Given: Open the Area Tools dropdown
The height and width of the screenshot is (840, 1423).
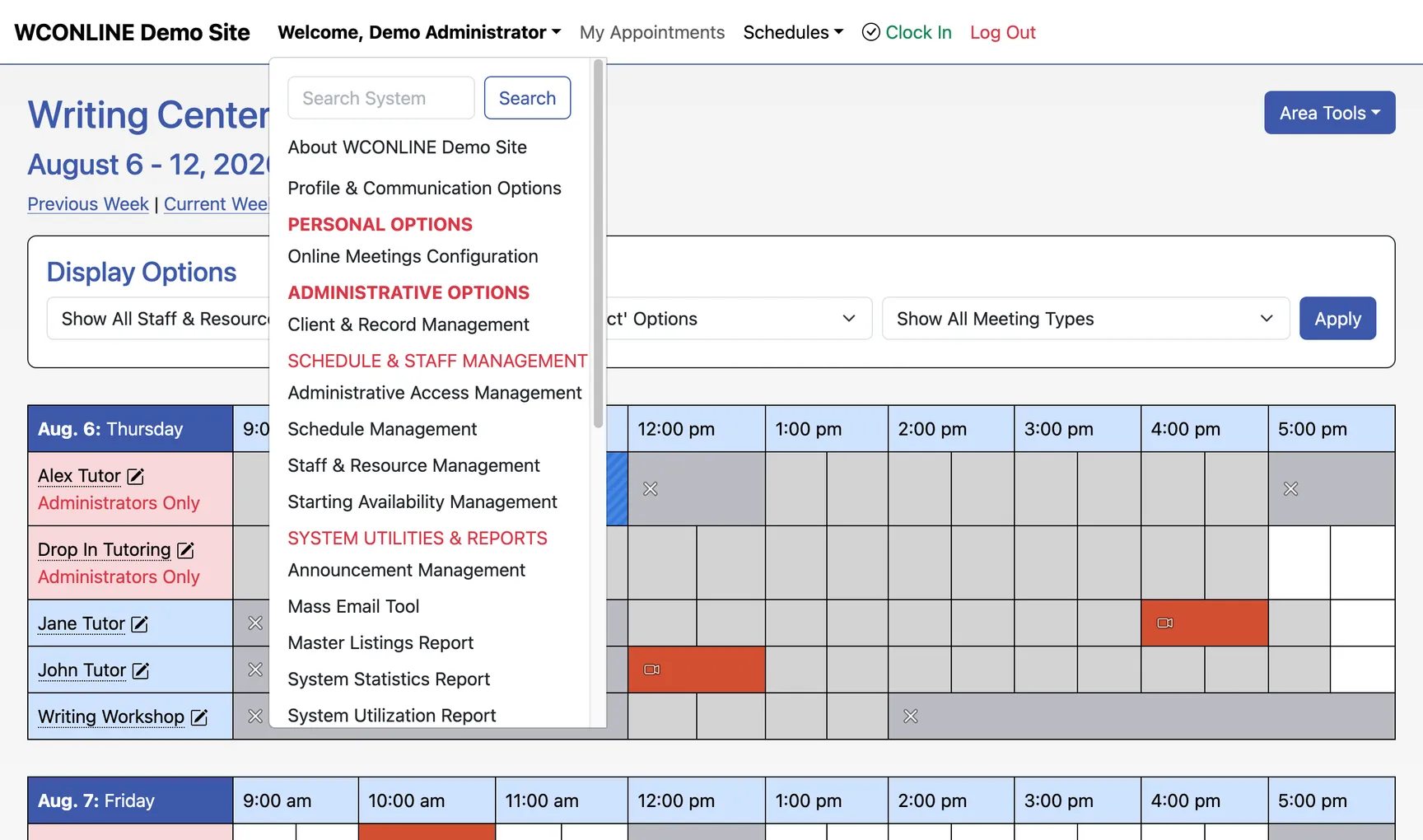Looking at the screenshot, I should 1329,113.
